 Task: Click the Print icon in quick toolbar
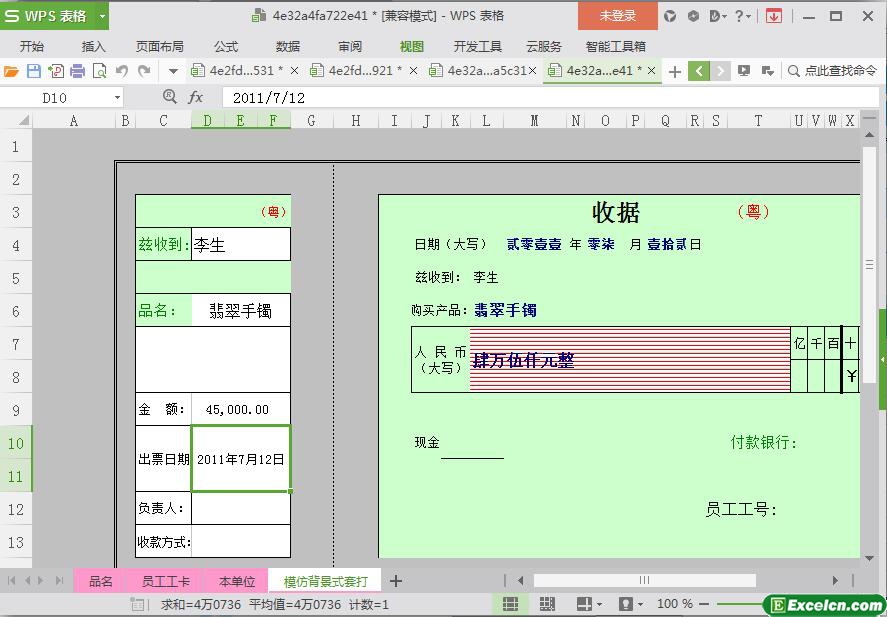pos(78,71)
